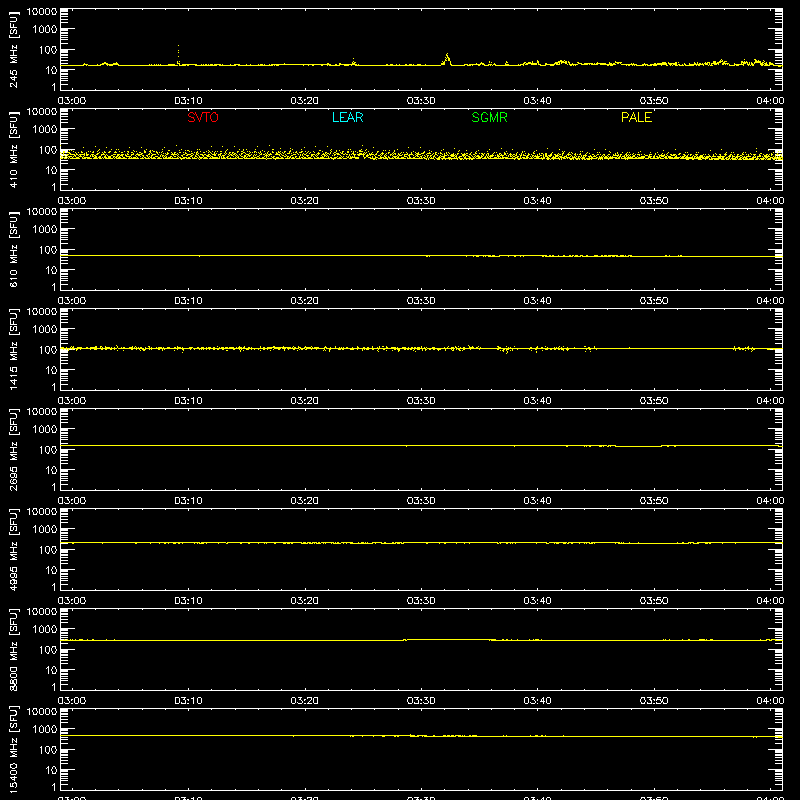Viewport: 800px width, 800px height.
Task: Click the 03:30 label under the 245 MHz plot
Action: point(421,101)
